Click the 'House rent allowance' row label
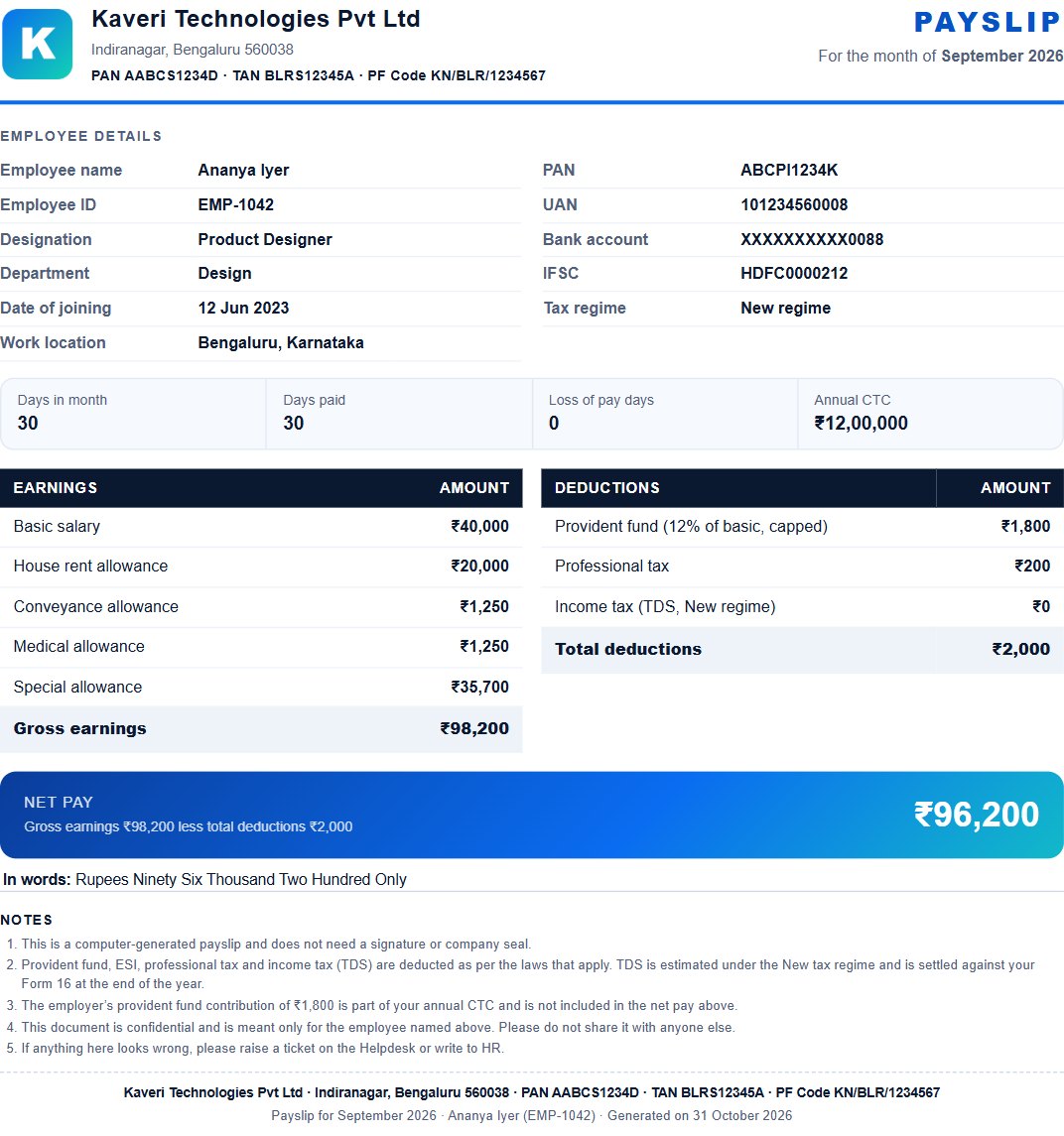The image size is (1064, 1136). click(90, 566)
